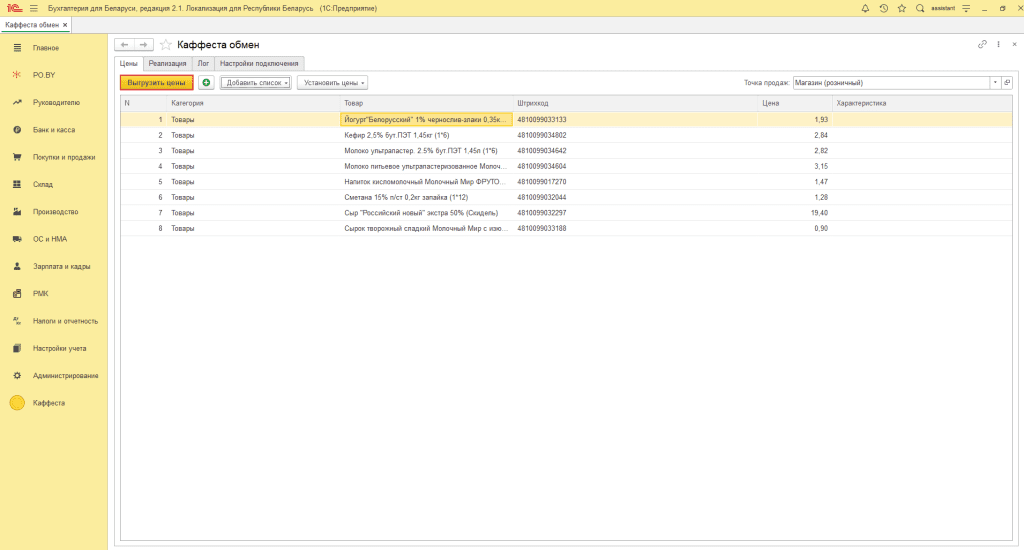Open the Производство factory icon
This screenshot has height=550, width=1024.
(17, 212)
